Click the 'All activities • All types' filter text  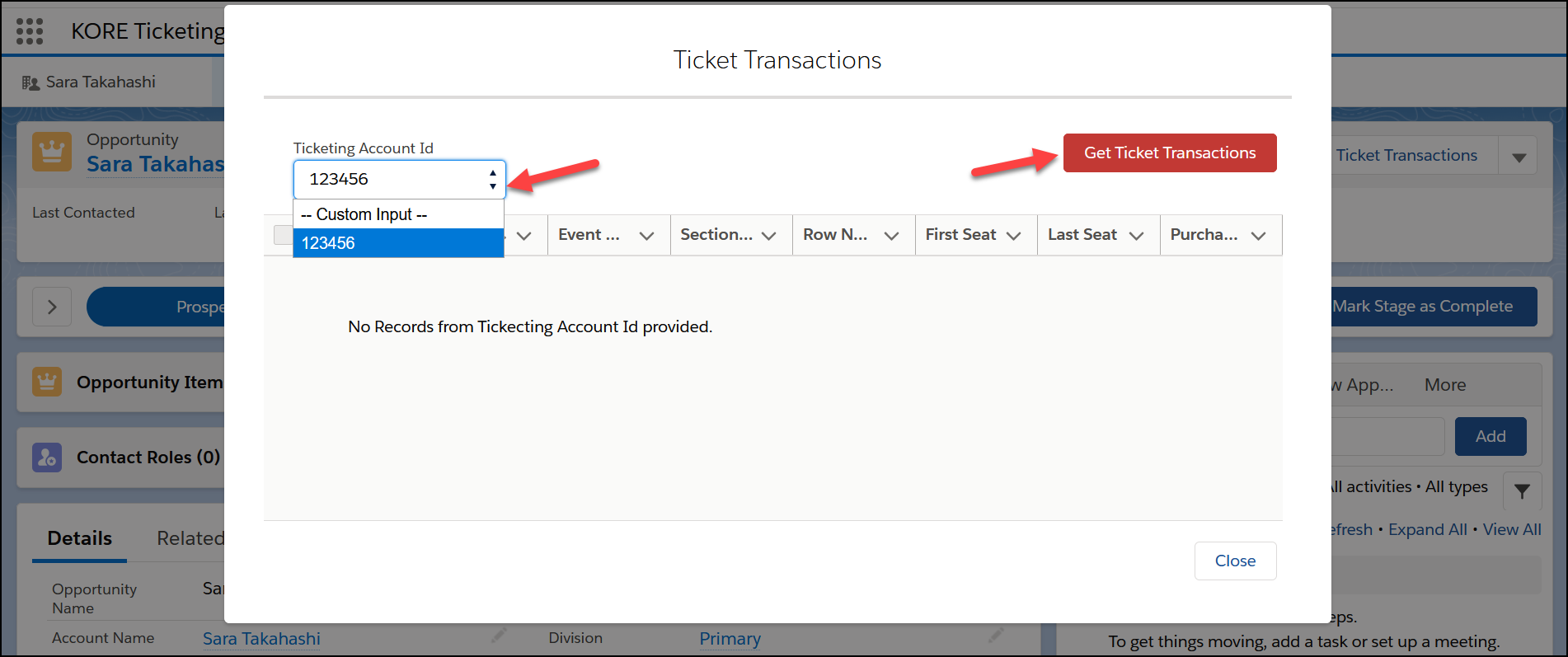tap(1410, 487)
